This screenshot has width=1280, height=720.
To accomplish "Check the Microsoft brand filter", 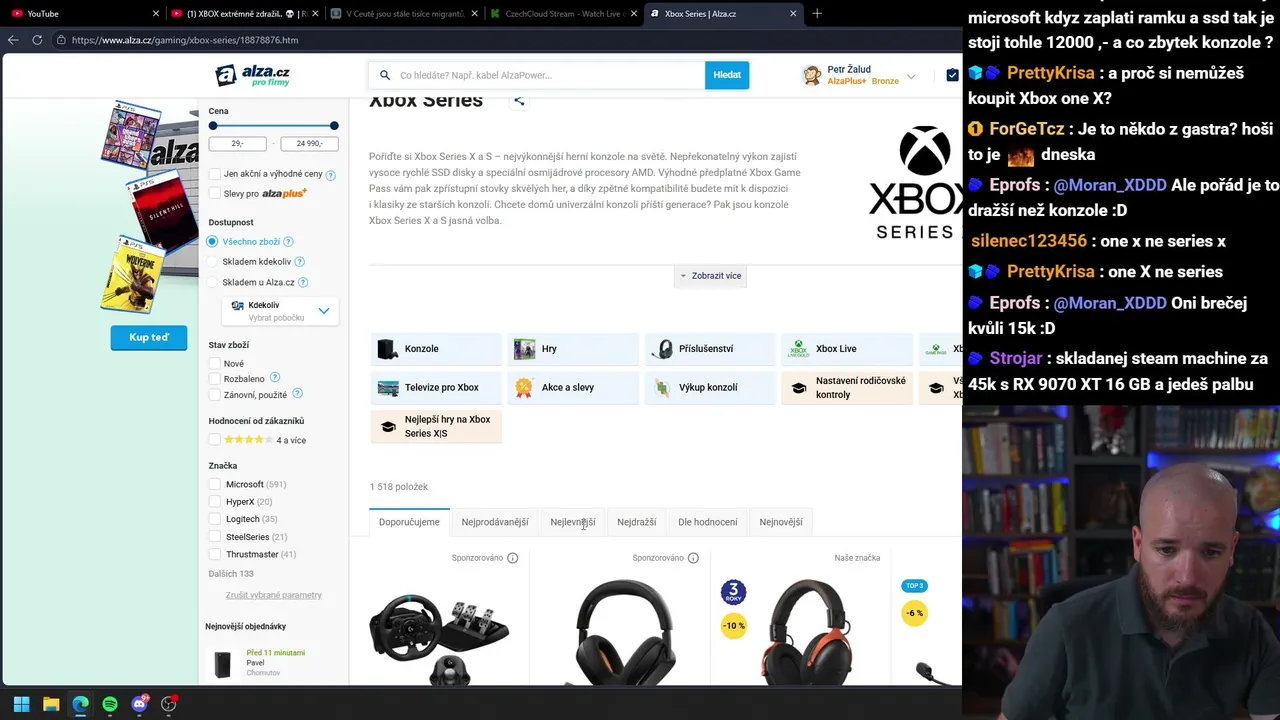I will click(214, 485).
